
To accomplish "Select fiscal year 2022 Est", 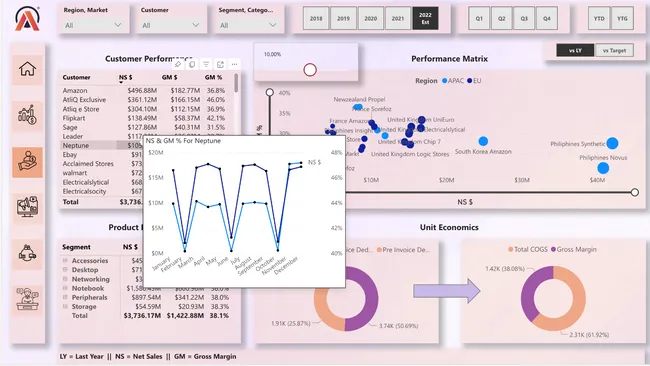I will [425, 19].
